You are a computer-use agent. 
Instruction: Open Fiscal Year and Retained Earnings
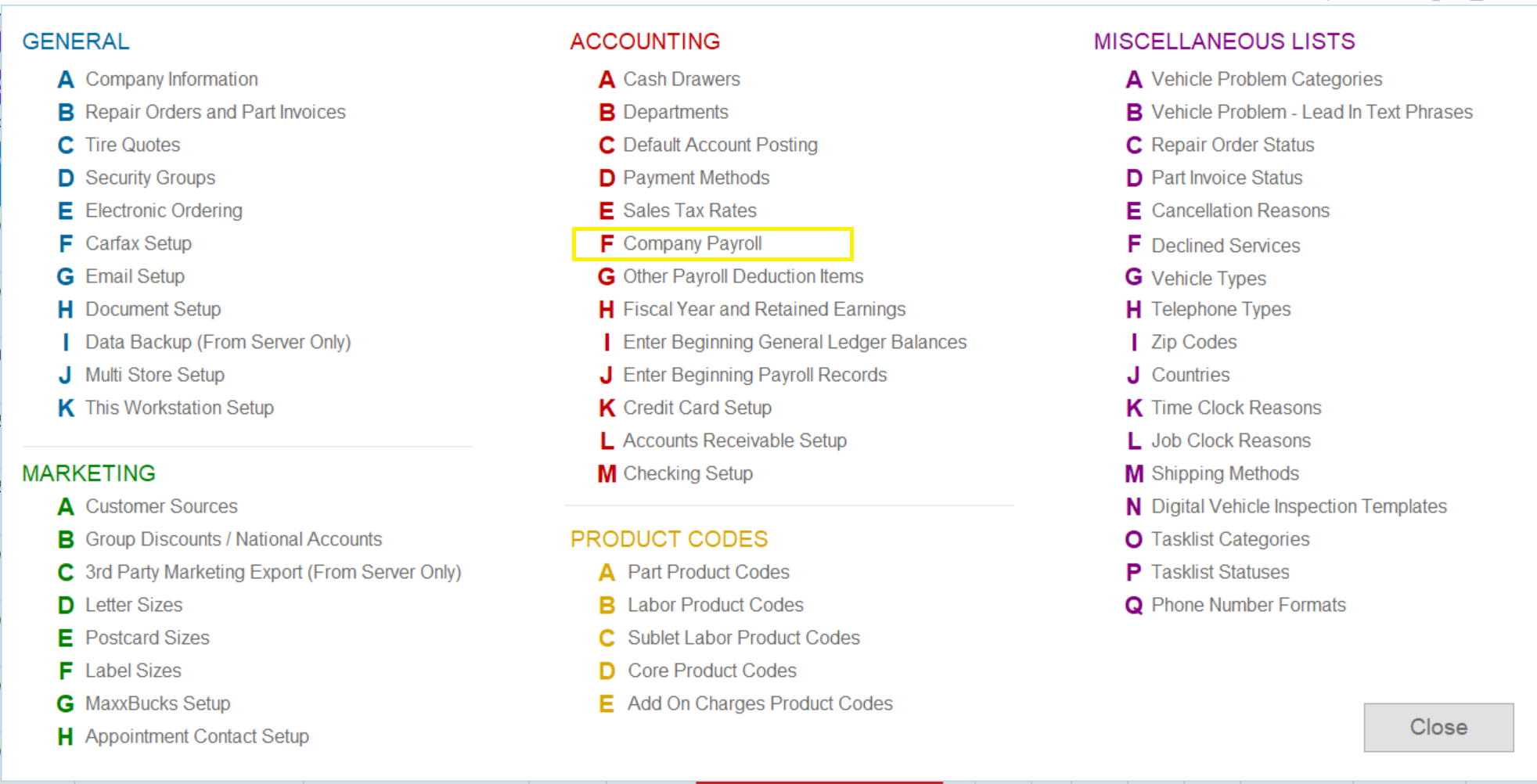pyautogui.click(x=764, y=309)
